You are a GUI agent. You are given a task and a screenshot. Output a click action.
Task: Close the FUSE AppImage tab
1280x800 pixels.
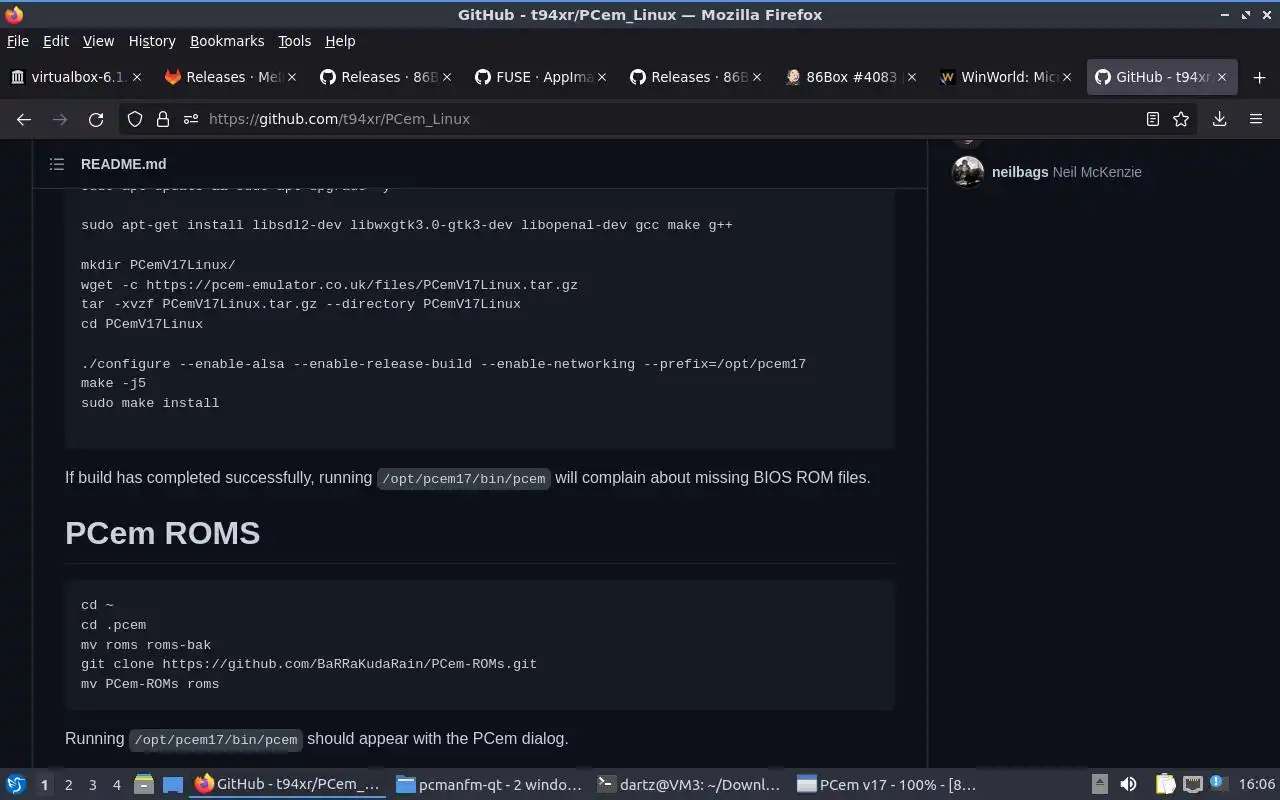coord(602,77)
